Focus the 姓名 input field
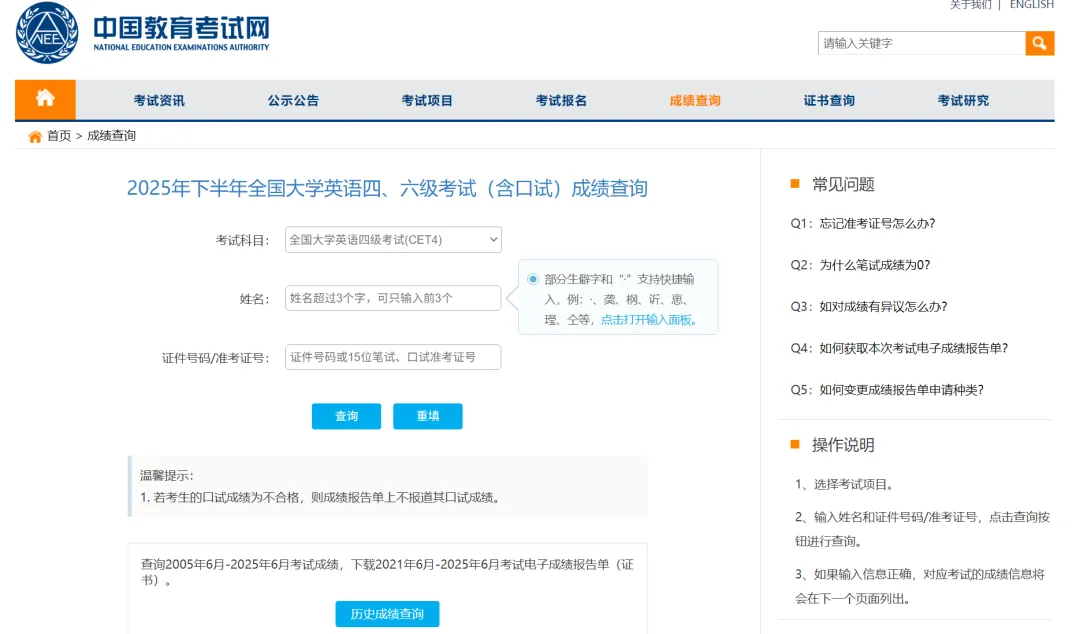The height and width of the screenshot is (634, 1080). pos(393,298)
